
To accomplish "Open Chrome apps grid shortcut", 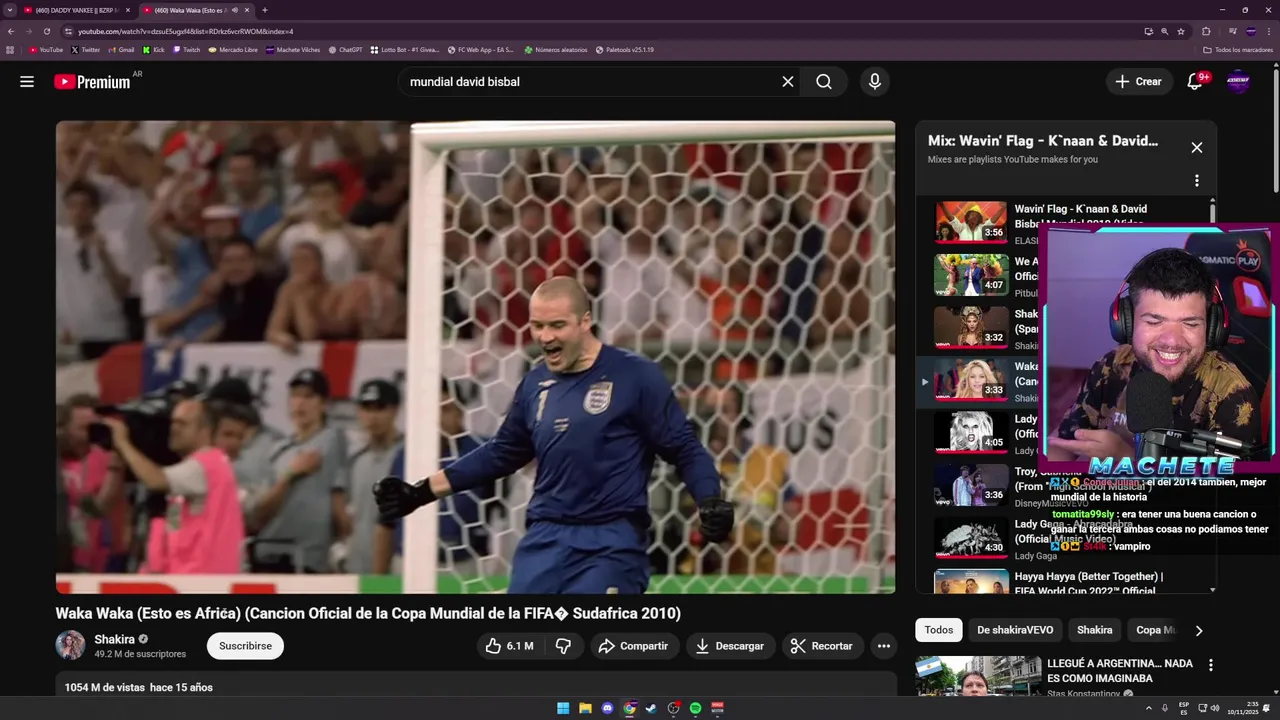I will [x=10, y=50].
